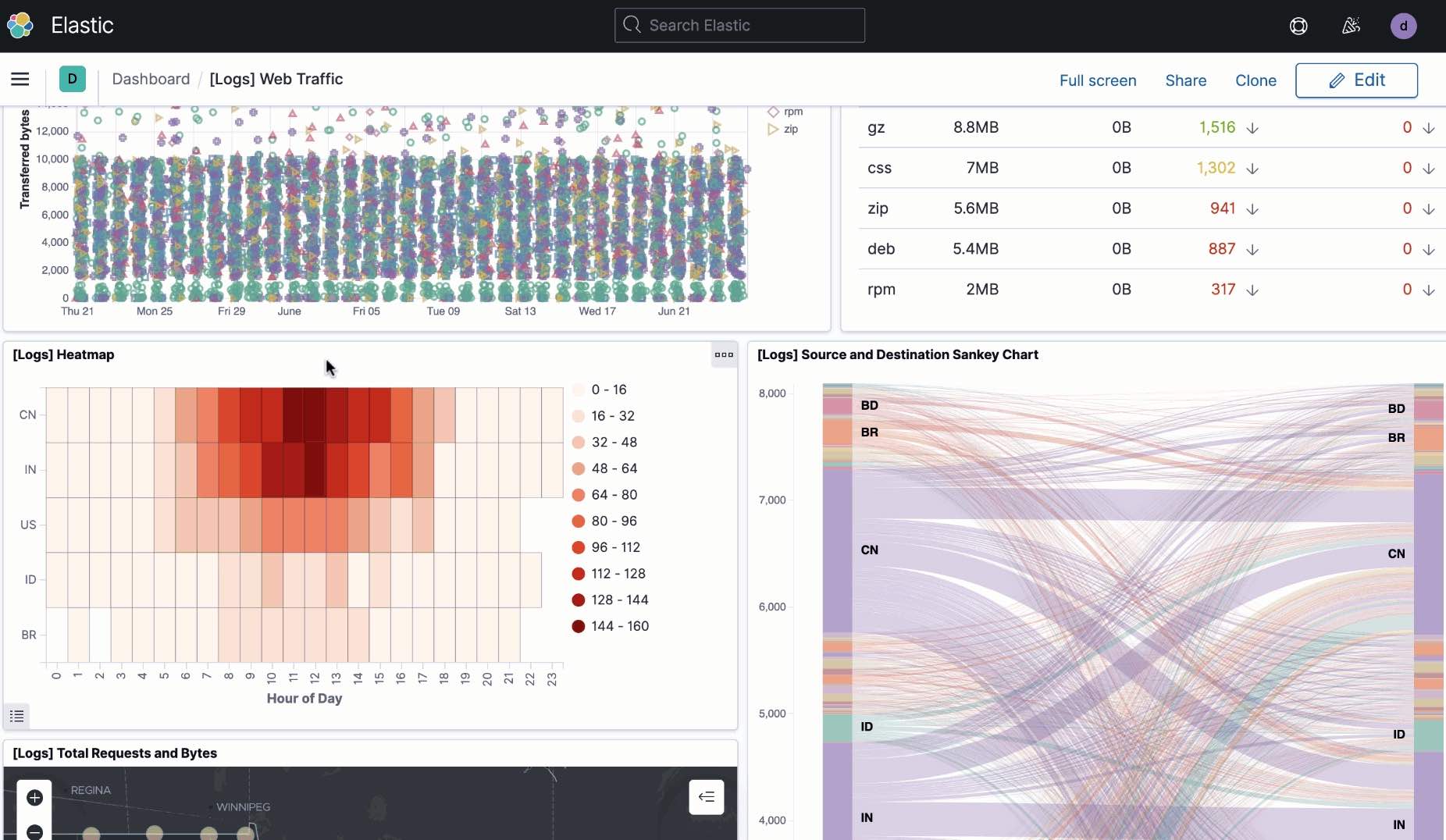Zoom in on the map
Image resolution: width=1446 pixels, height=840 pixels.
click(x=34, y=797)
